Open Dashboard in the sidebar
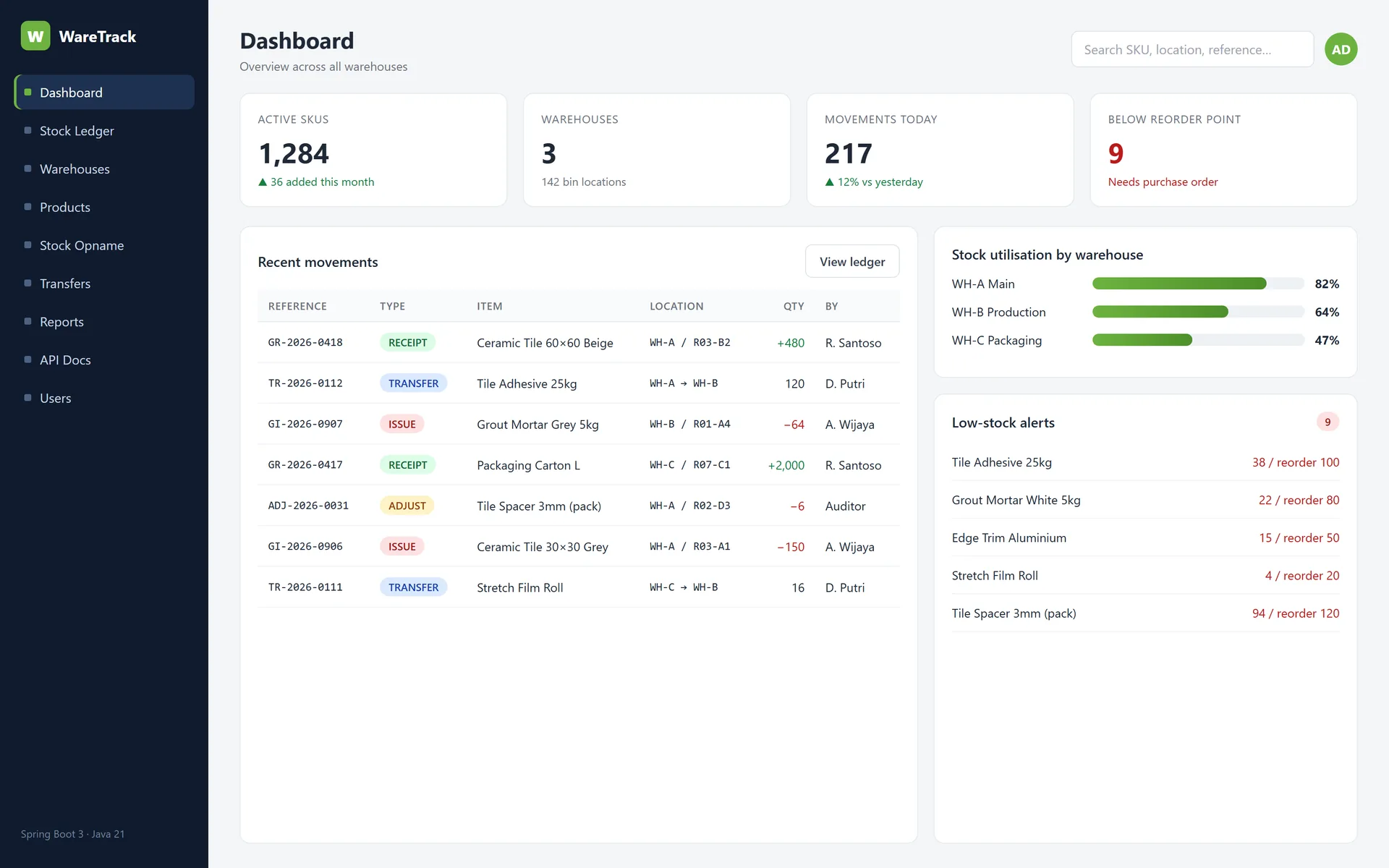Screen dimensions: 1389x868 pos(104,93)
